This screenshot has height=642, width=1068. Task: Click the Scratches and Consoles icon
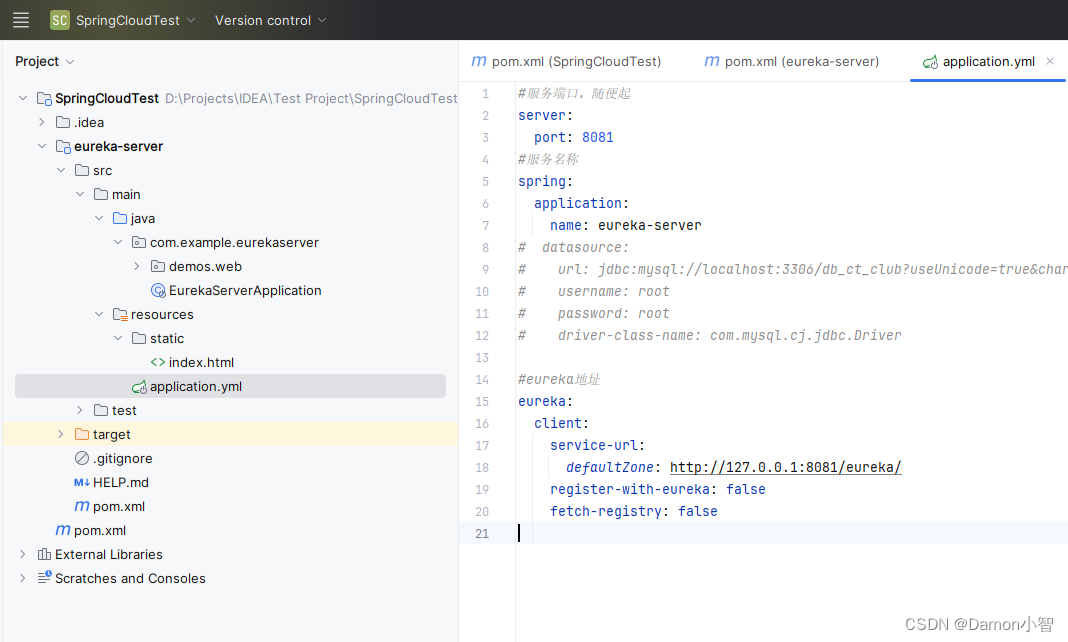pyautogui.click(x=44, y=577)
